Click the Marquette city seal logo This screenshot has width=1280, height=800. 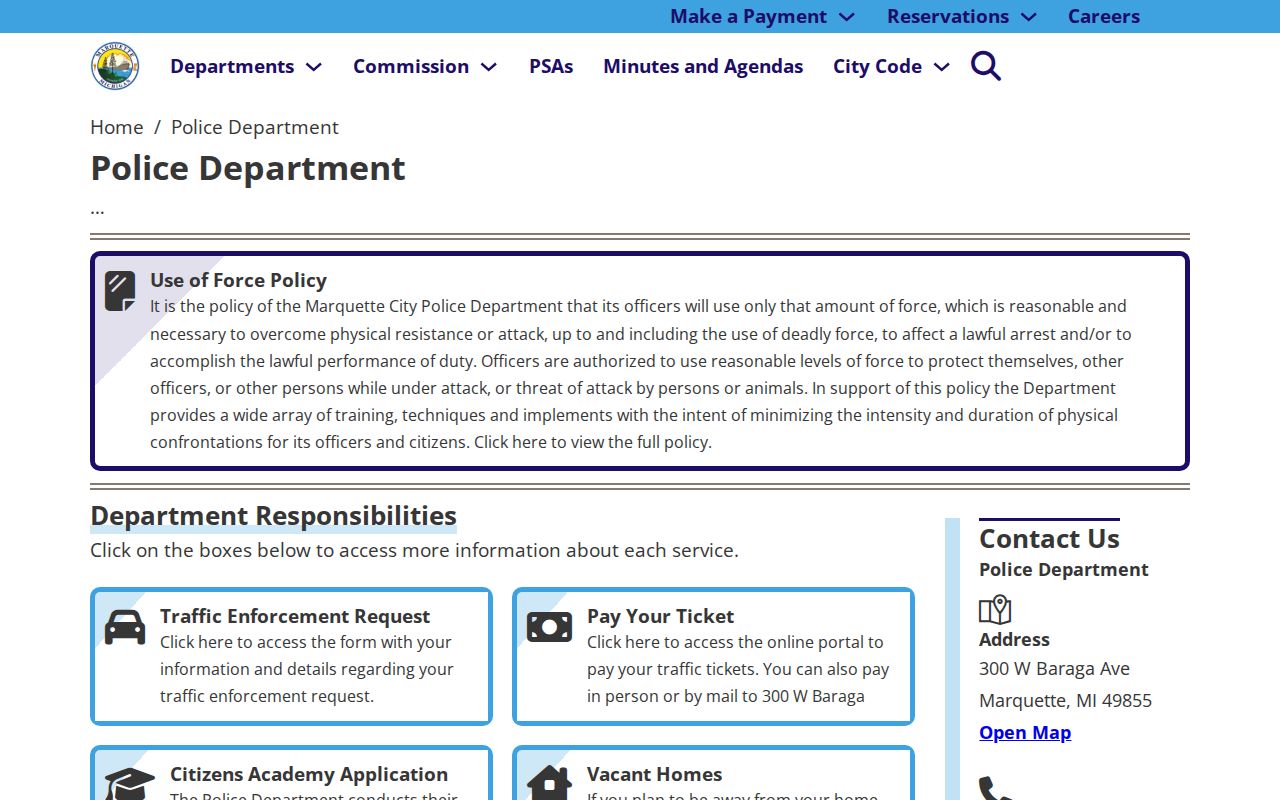tap(115, 66)
